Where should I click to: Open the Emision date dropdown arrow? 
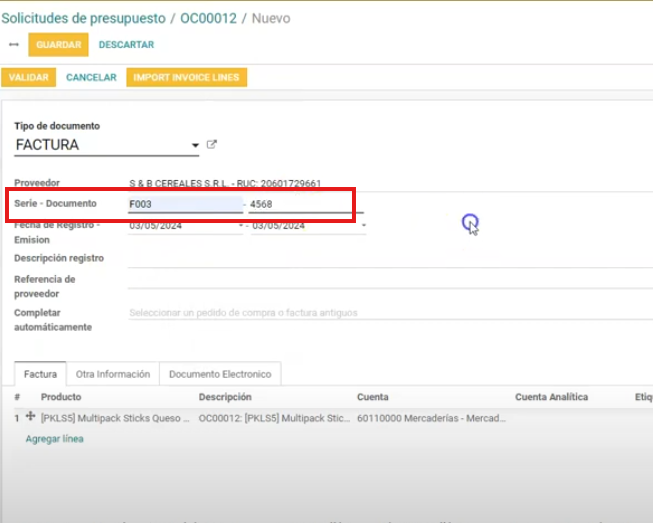(361, 226)
